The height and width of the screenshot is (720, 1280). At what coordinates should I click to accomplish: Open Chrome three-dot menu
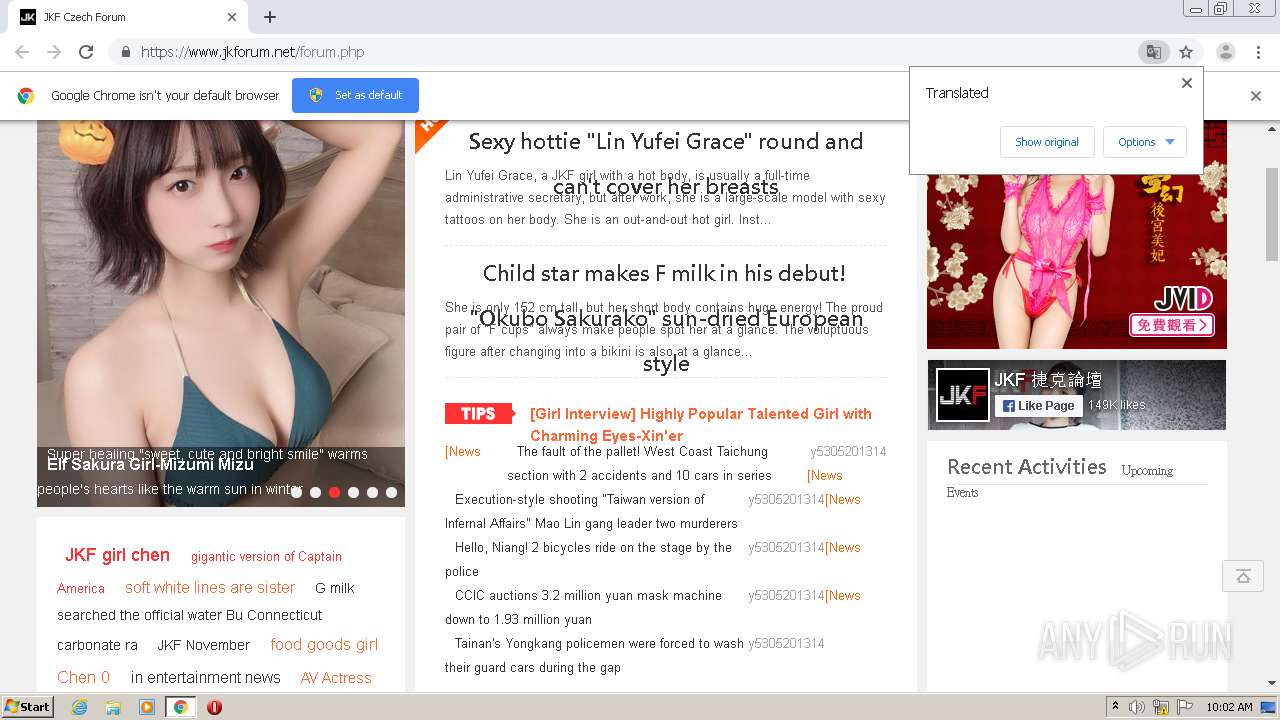click(1258, 52)
